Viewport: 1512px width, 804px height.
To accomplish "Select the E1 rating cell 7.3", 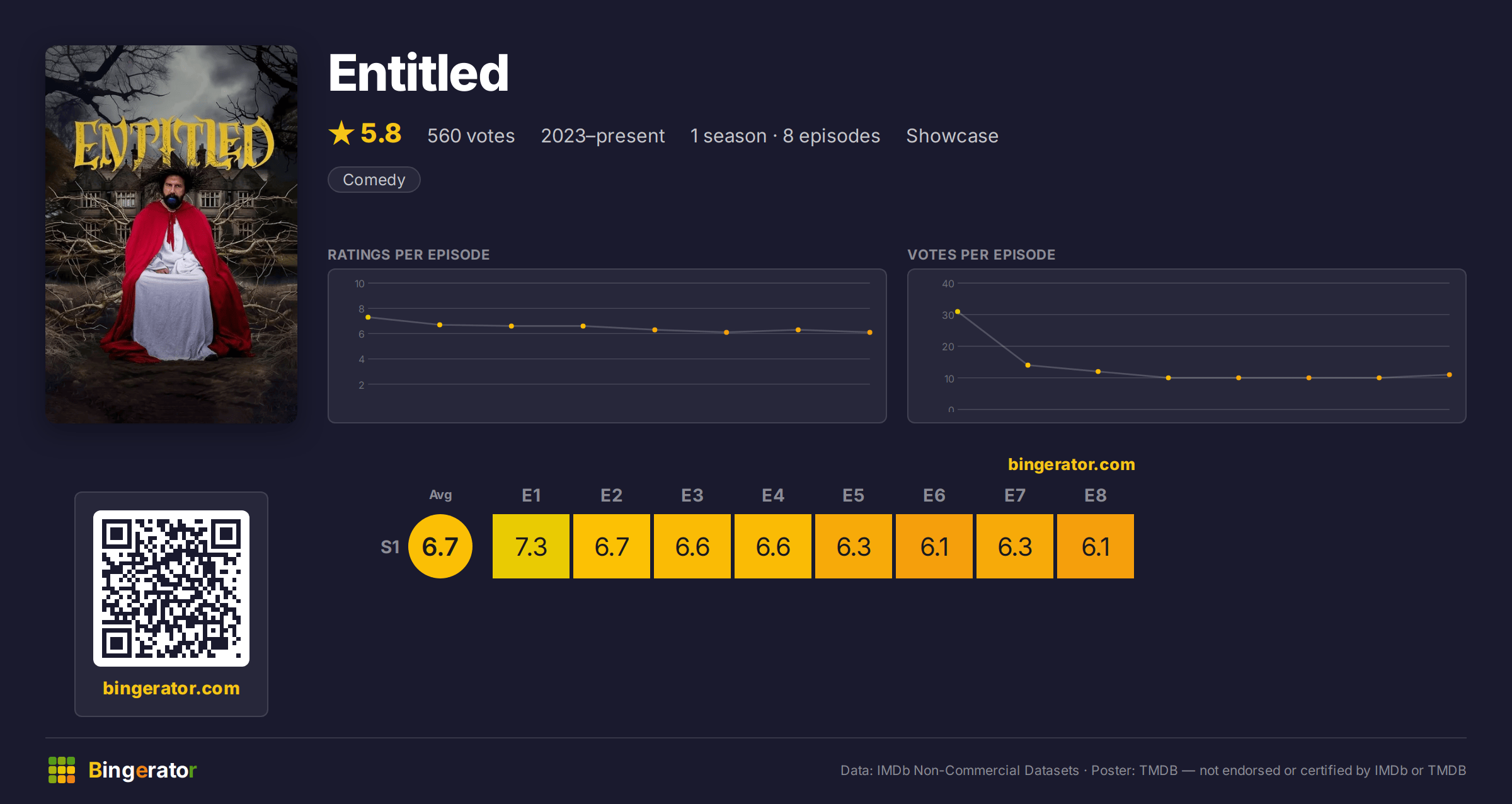I will pyautogui.click(x=531, y=546).
